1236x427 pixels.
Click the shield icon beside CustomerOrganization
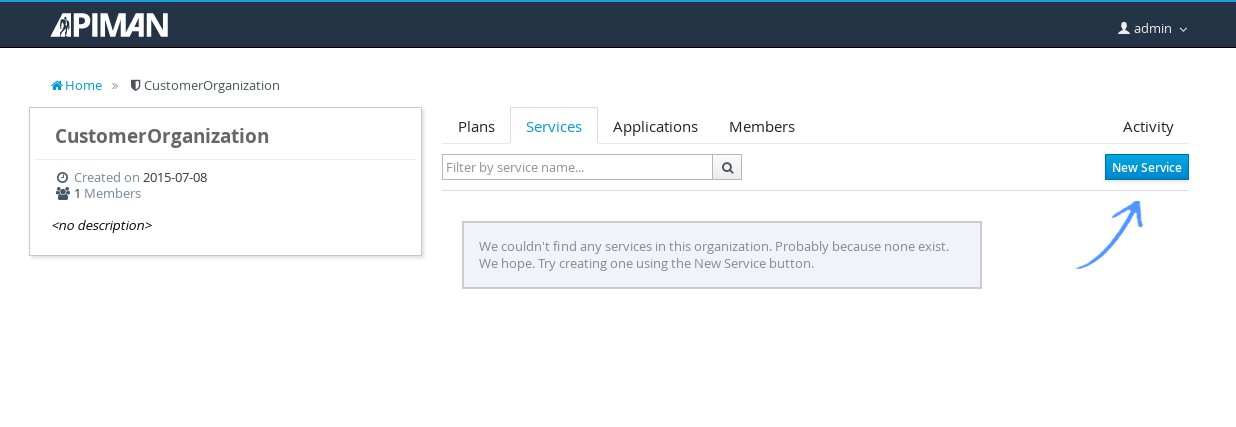click(136, 85)
